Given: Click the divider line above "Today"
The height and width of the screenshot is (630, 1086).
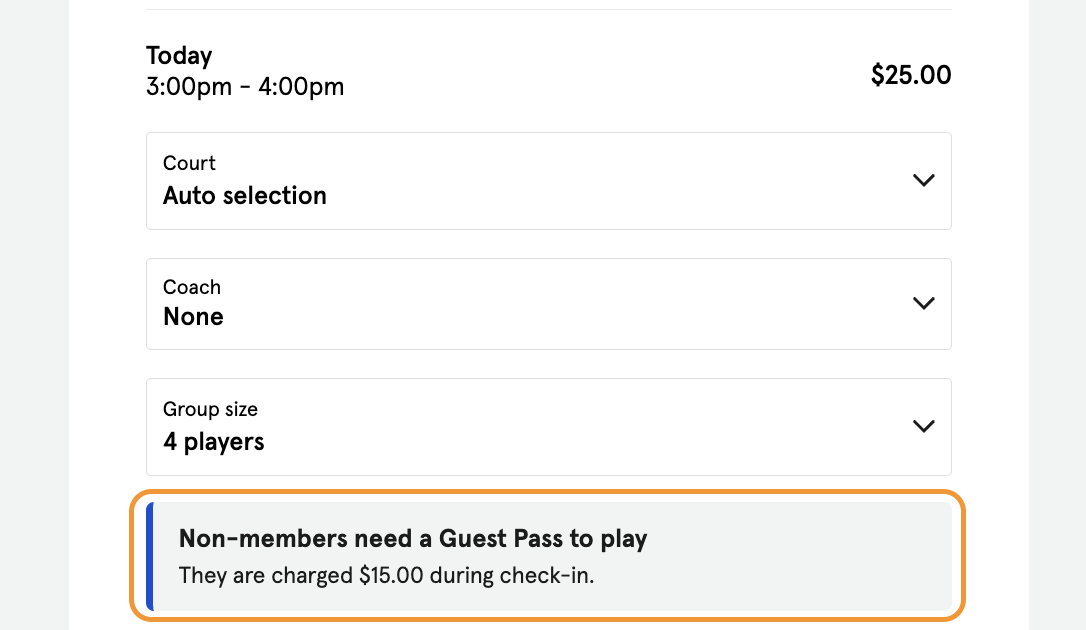Looking at the screenshot, I should (x=548, y=10).
